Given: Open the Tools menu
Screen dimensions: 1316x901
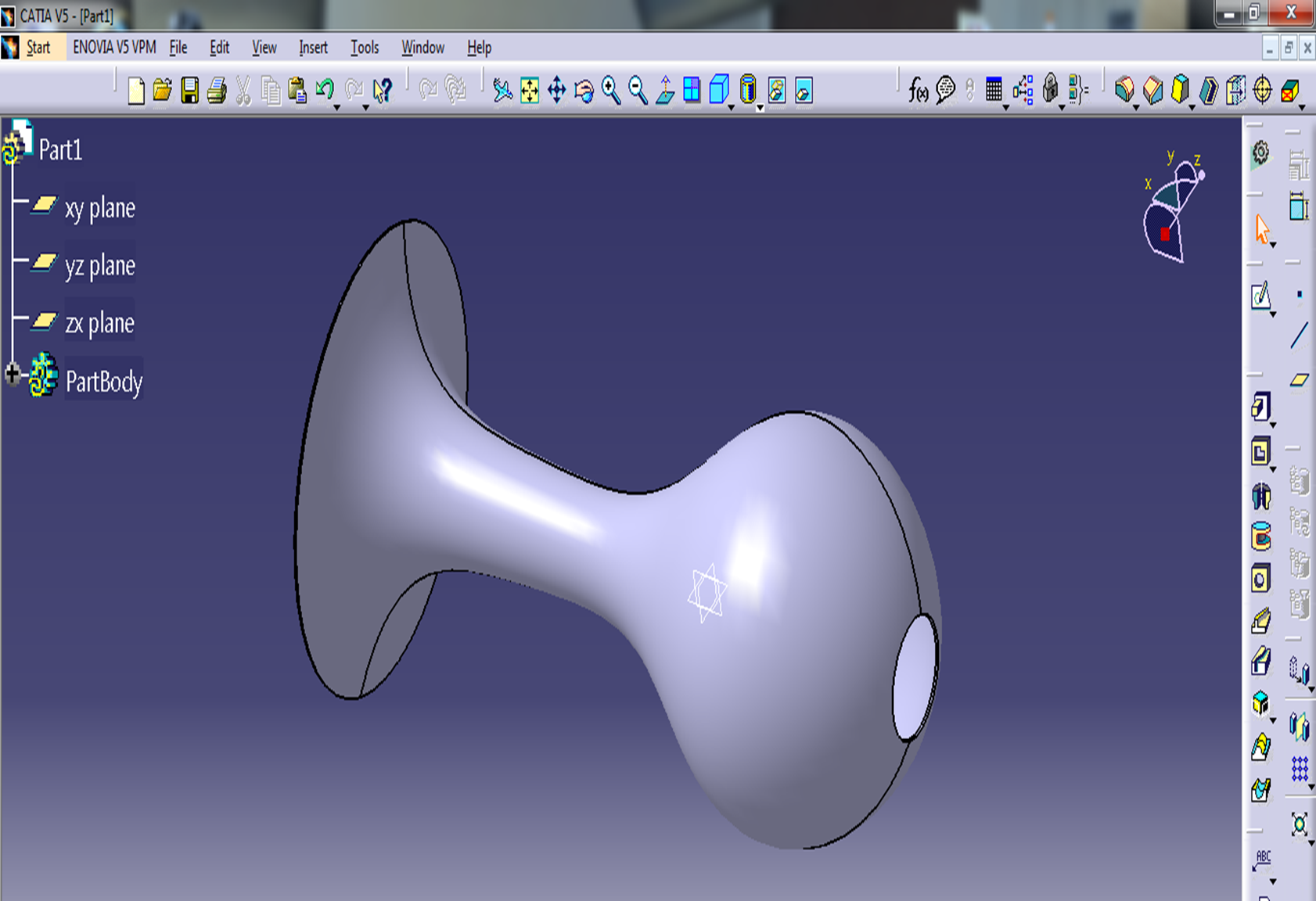Looking at the screenshot, I should coord(364,48).
